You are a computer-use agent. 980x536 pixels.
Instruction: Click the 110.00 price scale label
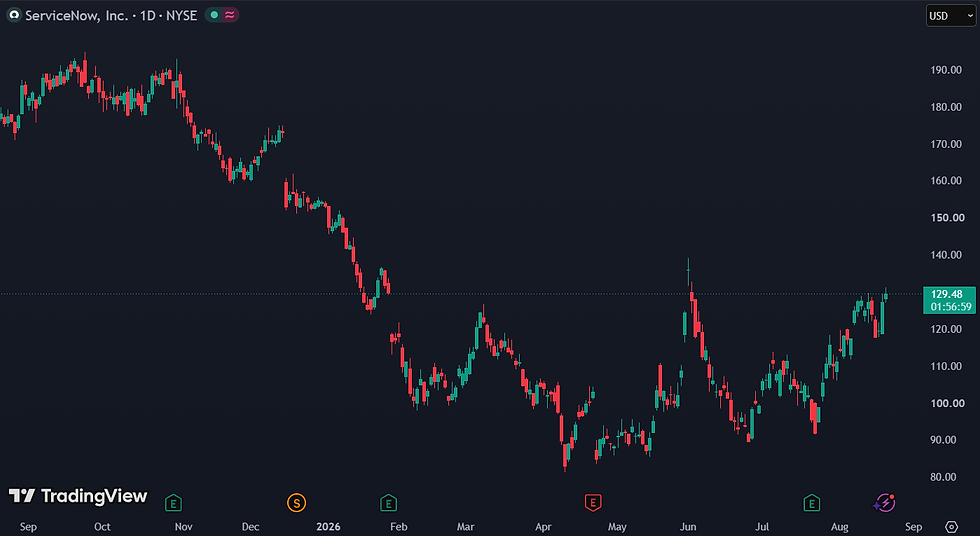(x=946, y=366)
